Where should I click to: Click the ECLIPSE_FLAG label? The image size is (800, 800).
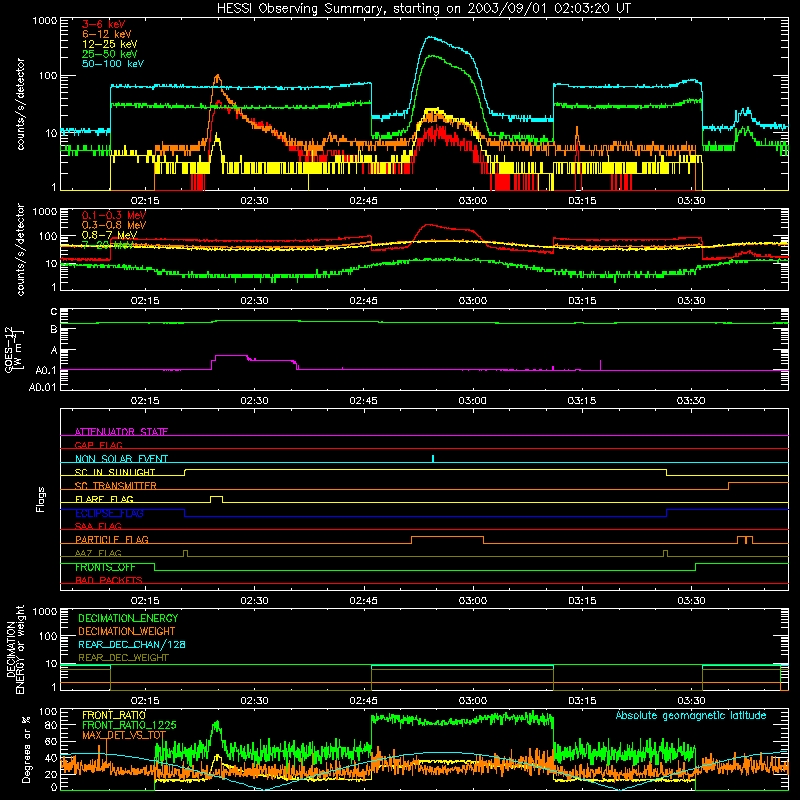109,513
